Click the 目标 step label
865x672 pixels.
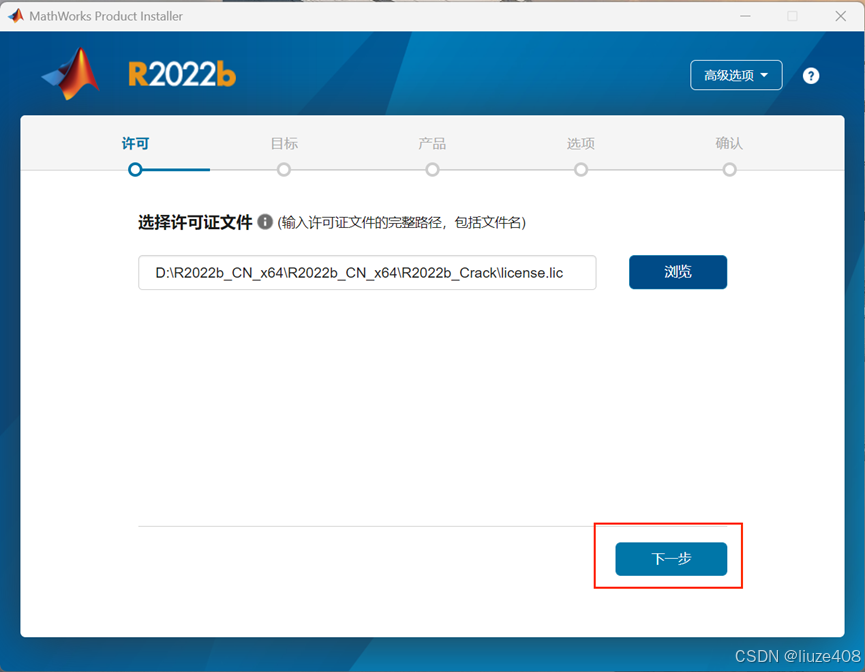[x=284, y=143]
